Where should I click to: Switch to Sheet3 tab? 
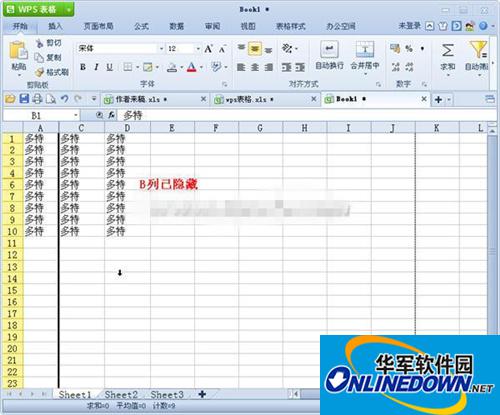pyautogui.click(x=167, y=395)
